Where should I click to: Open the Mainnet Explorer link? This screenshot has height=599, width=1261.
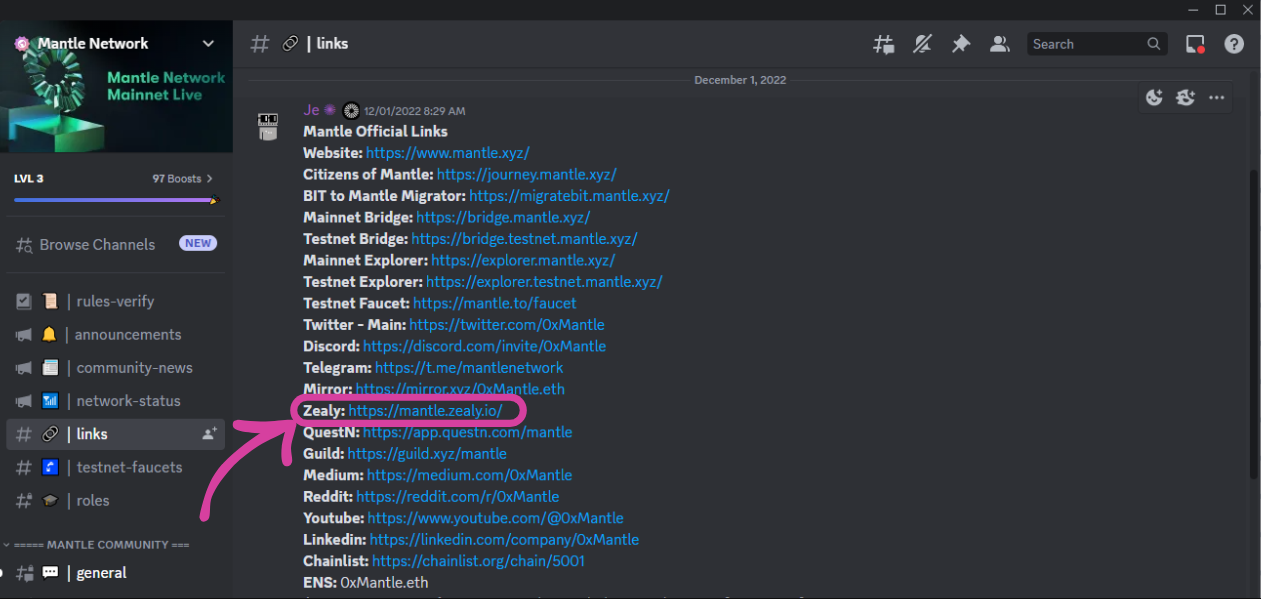click(x=523, y=260)
